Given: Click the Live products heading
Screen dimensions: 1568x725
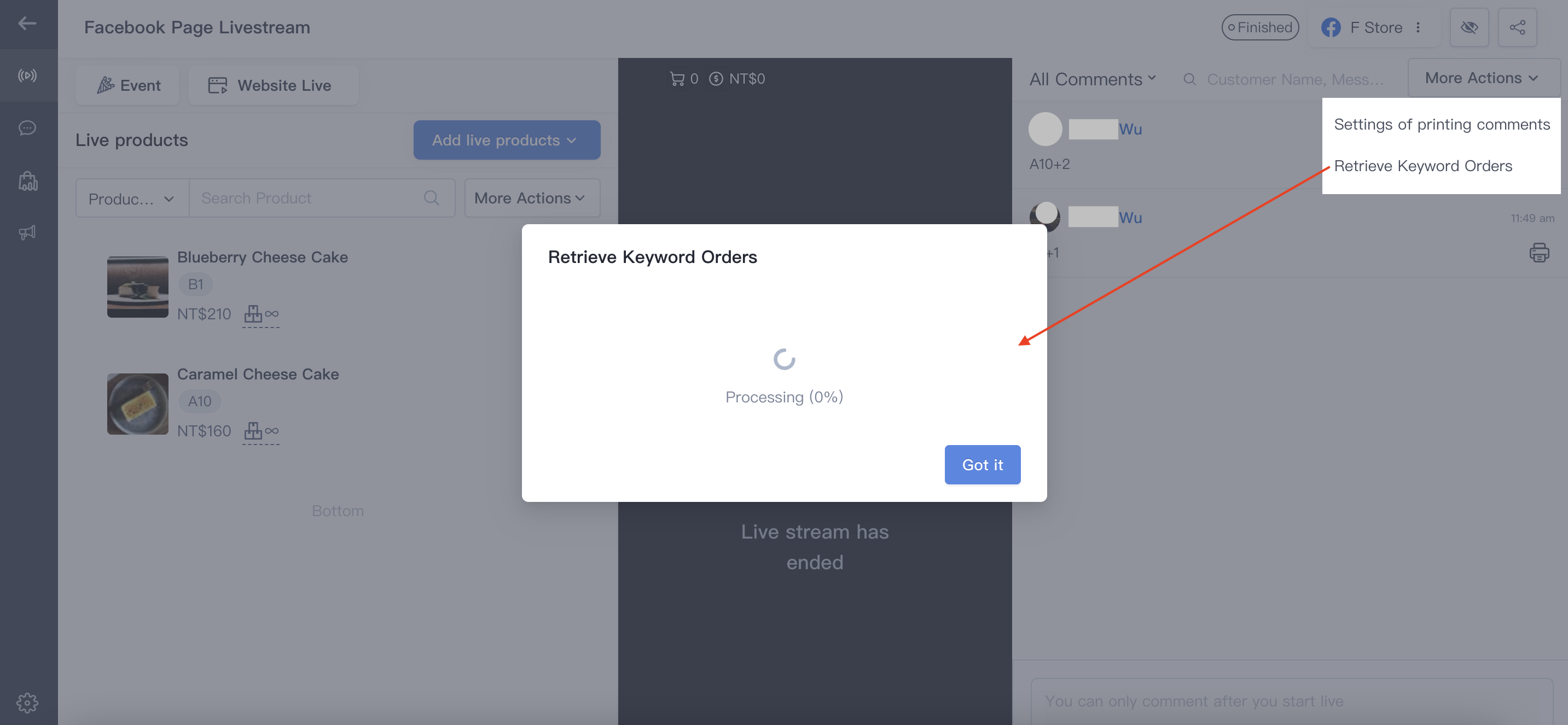Looking at the screenshot, I should 131,140.
